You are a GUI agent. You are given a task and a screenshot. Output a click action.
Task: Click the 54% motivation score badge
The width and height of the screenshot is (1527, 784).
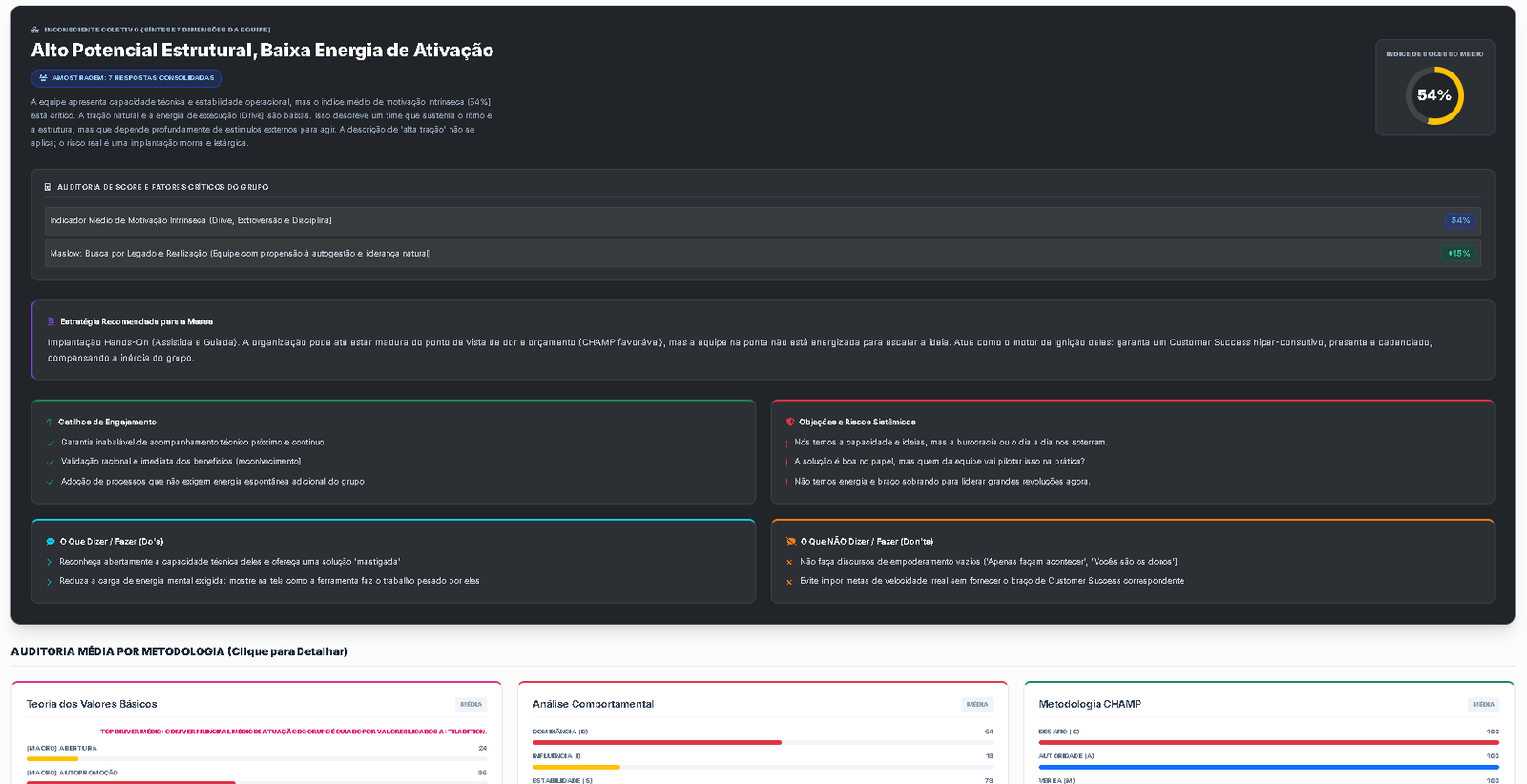1460,220
